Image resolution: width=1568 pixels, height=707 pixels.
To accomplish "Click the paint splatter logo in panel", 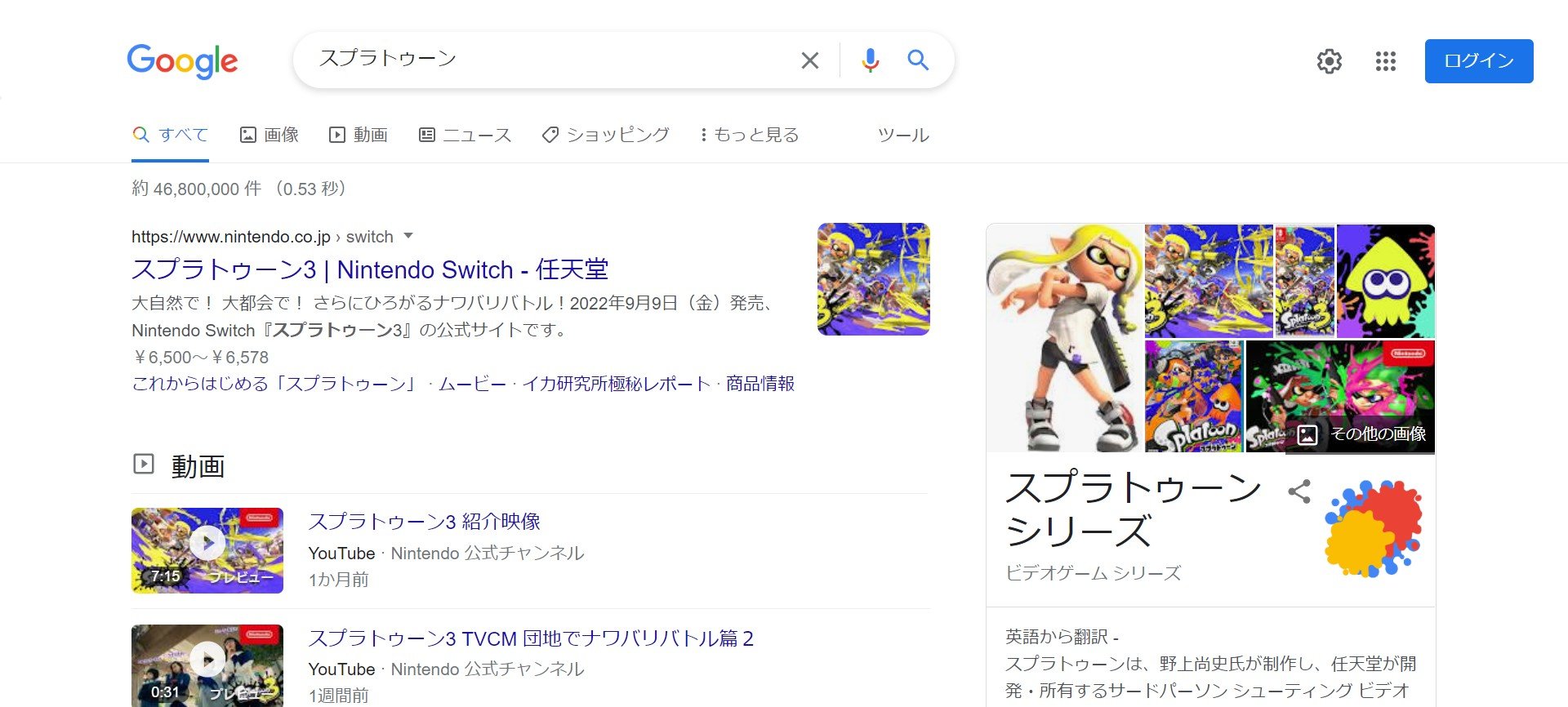I will click(1374, 529).
